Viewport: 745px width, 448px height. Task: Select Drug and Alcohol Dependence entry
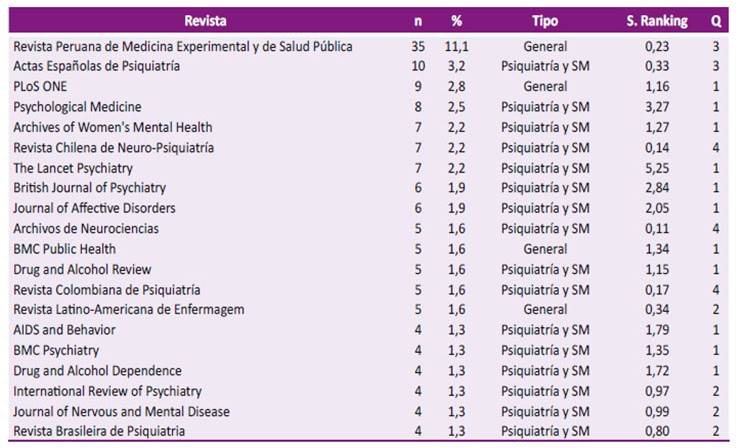[97, 371]
